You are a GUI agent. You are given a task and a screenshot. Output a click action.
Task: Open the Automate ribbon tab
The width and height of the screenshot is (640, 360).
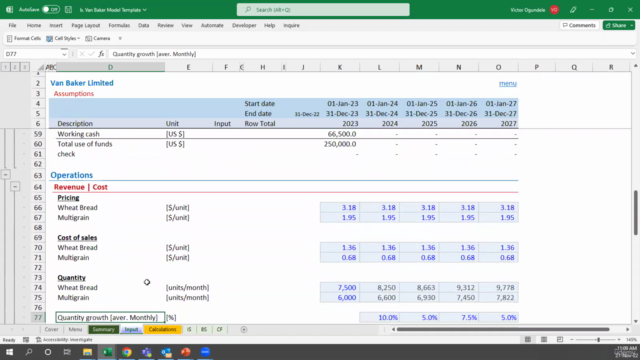point(212,25)
